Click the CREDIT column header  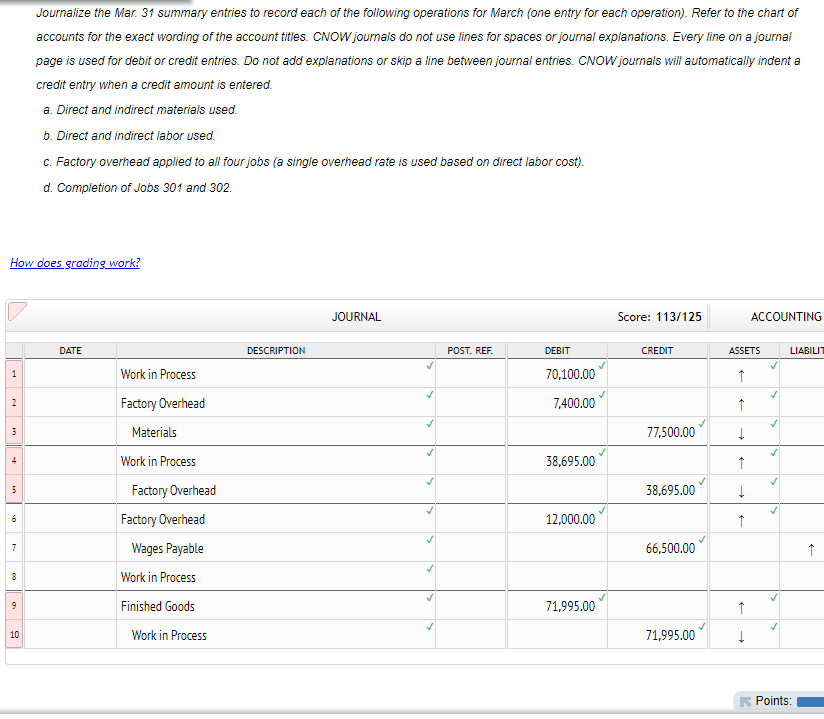pos(657,351)
